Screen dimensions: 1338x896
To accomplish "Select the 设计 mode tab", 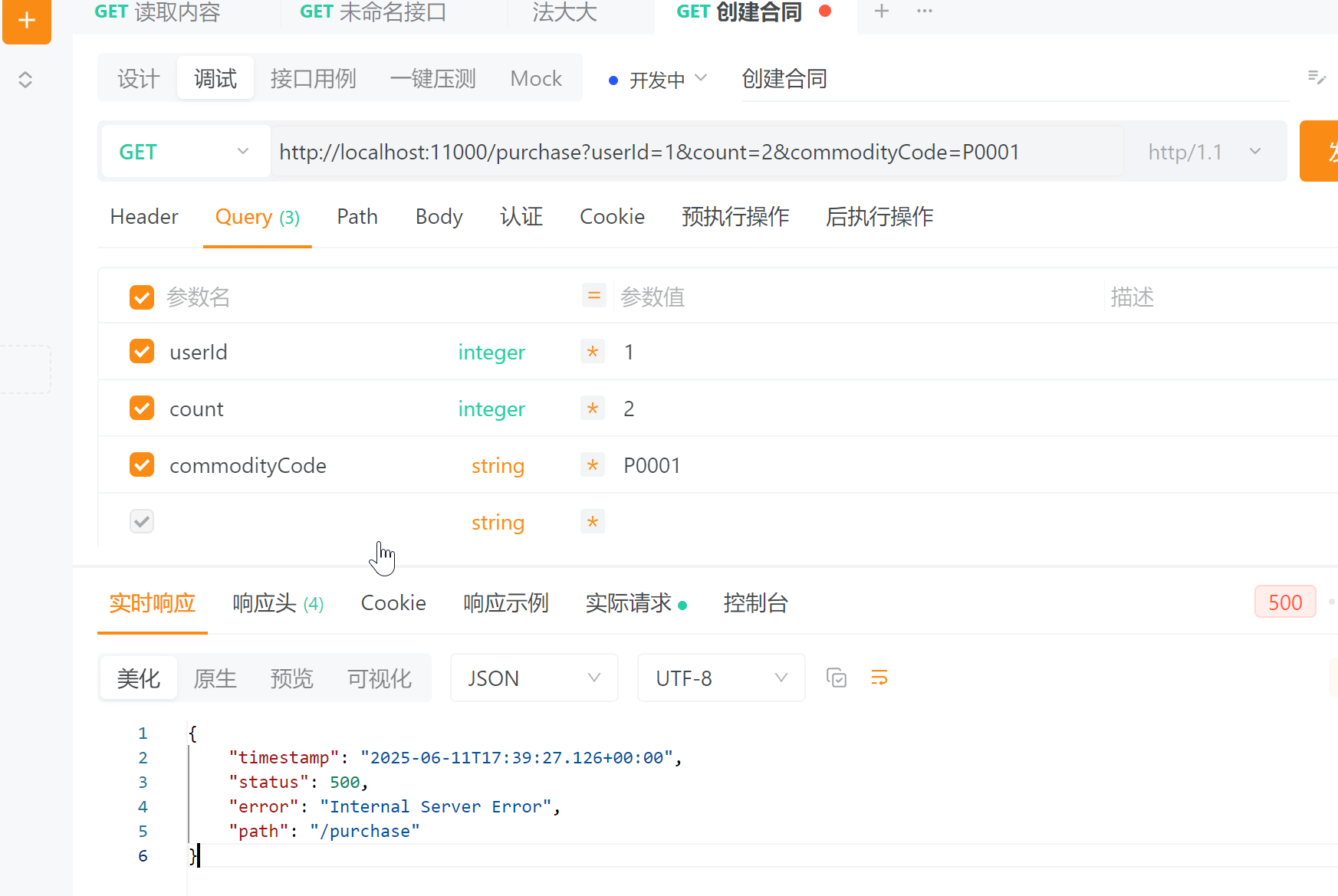I will (139, 78).
